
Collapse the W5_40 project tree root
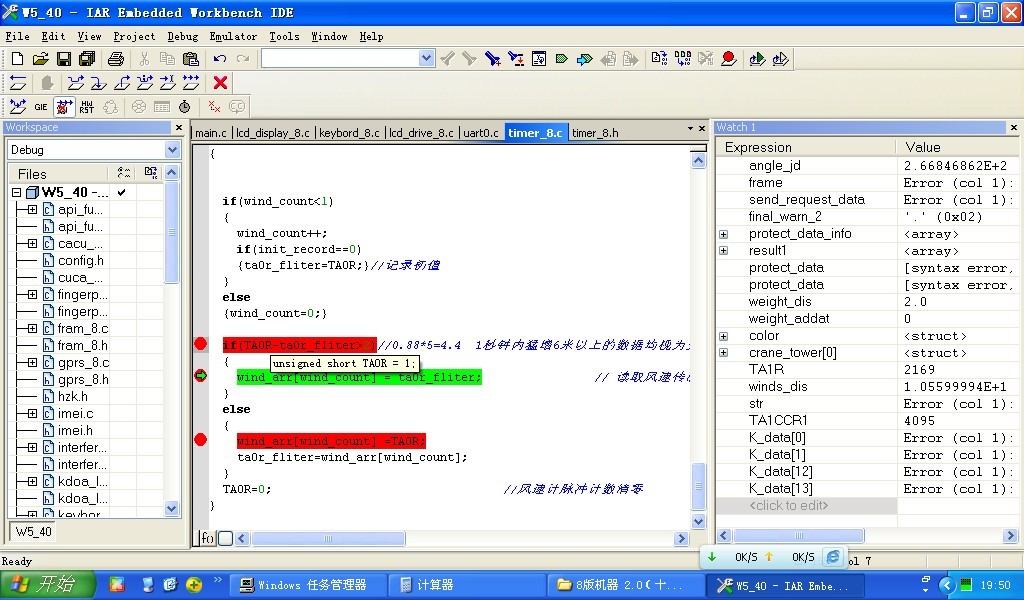(16, 193)
